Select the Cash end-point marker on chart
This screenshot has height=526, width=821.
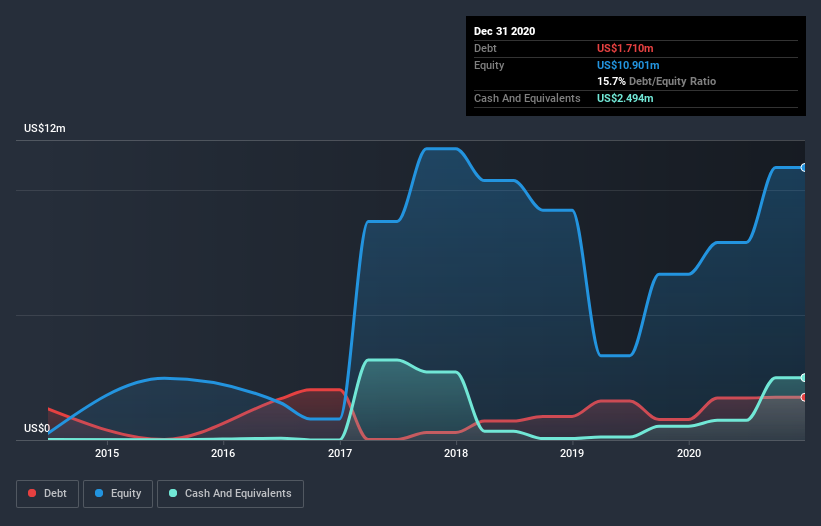(x=804, y=377)
